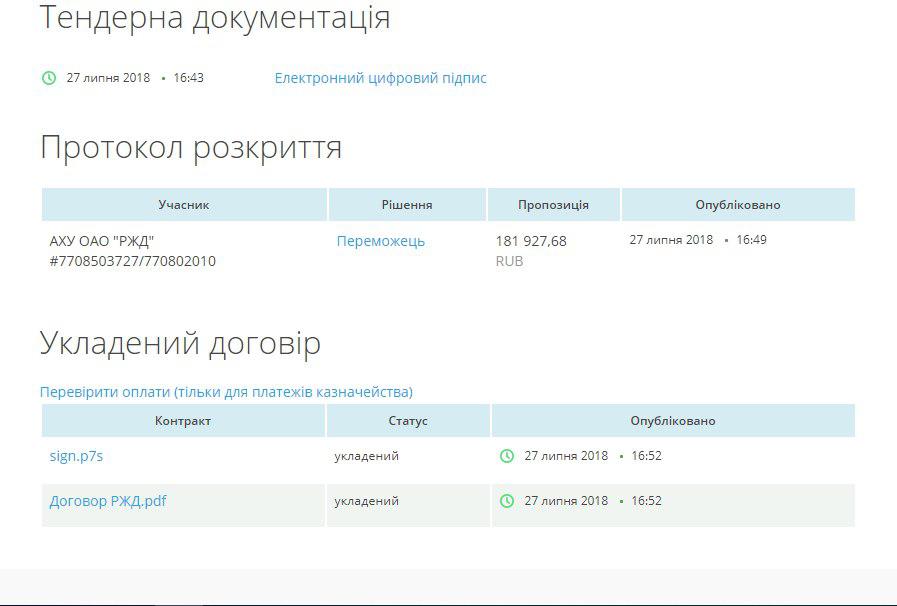Open the Електронний цифровий підпис link
897x606 pixels.
point(380,78)
